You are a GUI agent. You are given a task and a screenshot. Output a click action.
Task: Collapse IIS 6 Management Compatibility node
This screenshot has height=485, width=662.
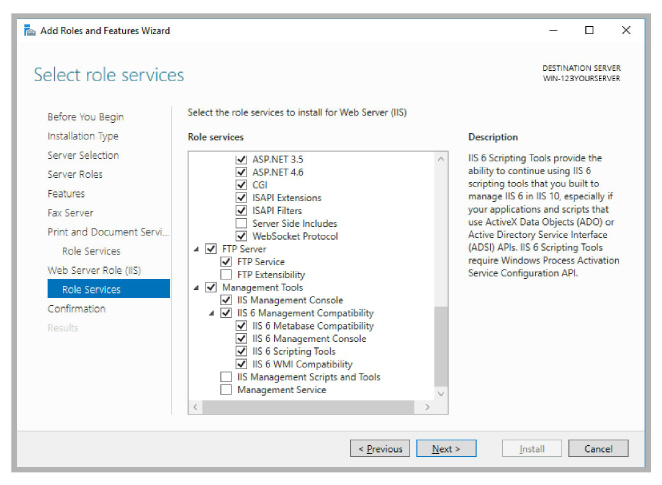click(x=212, y=314)
